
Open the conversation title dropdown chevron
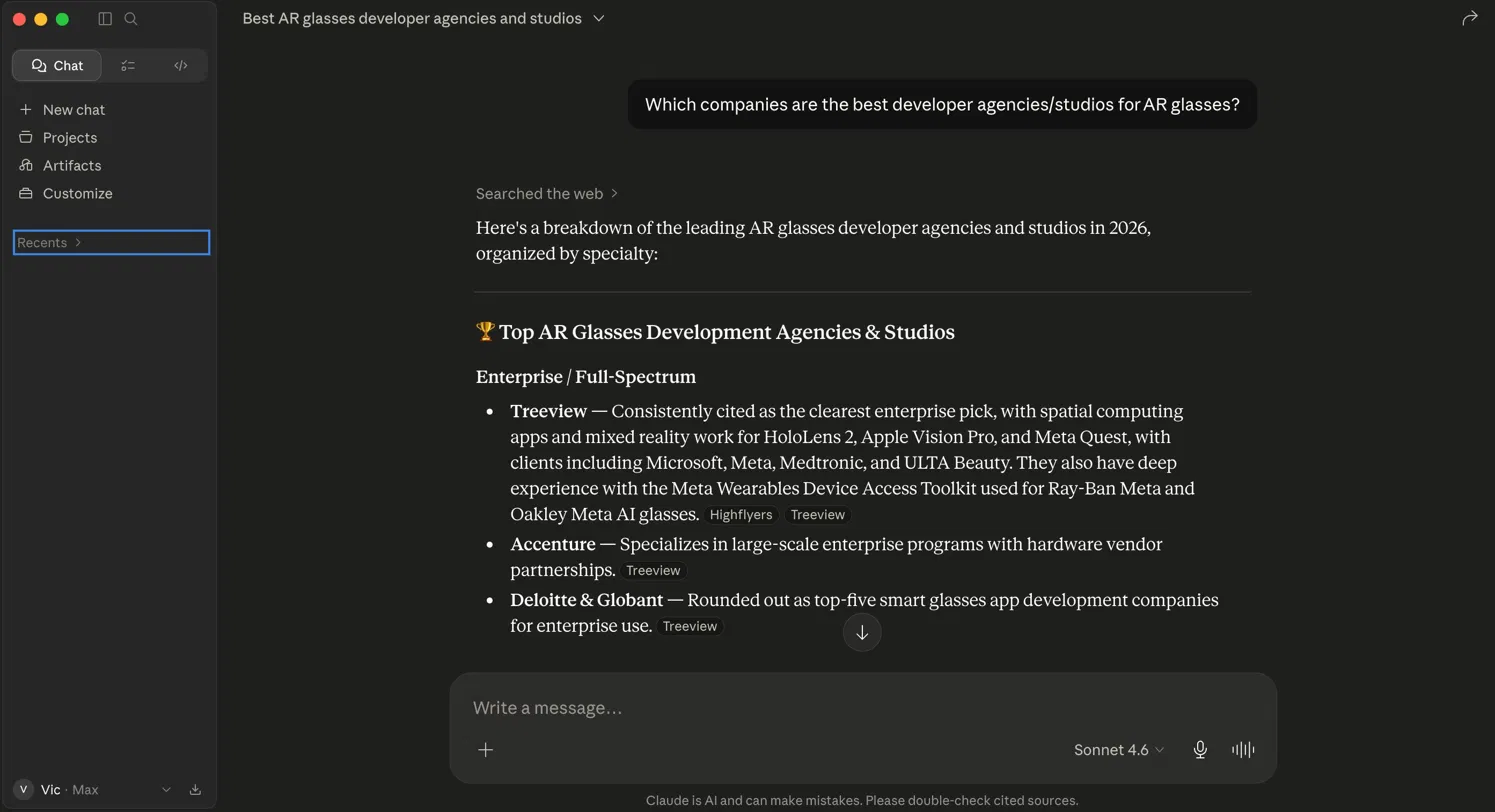click(599, 19)
